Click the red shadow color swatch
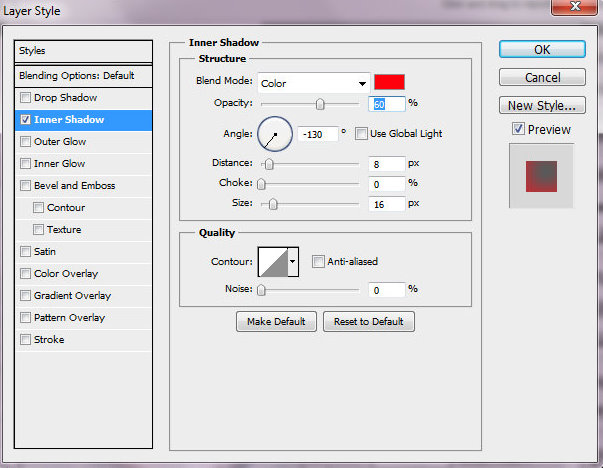This screenshot has height=468, width=603. pos(389,82)
